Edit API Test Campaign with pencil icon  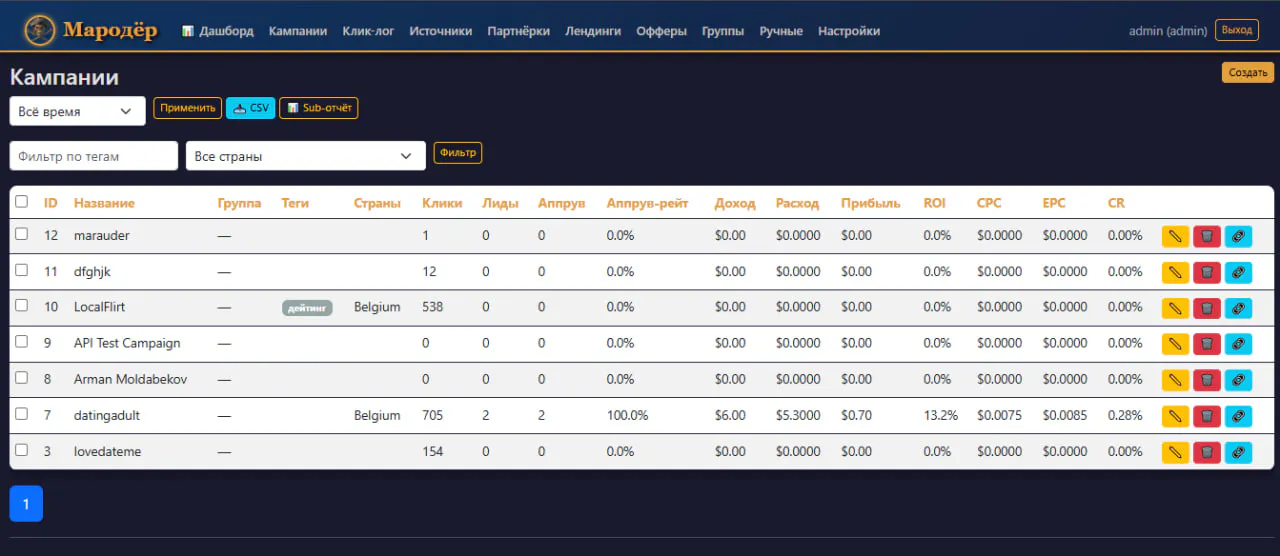point(1175,344)
